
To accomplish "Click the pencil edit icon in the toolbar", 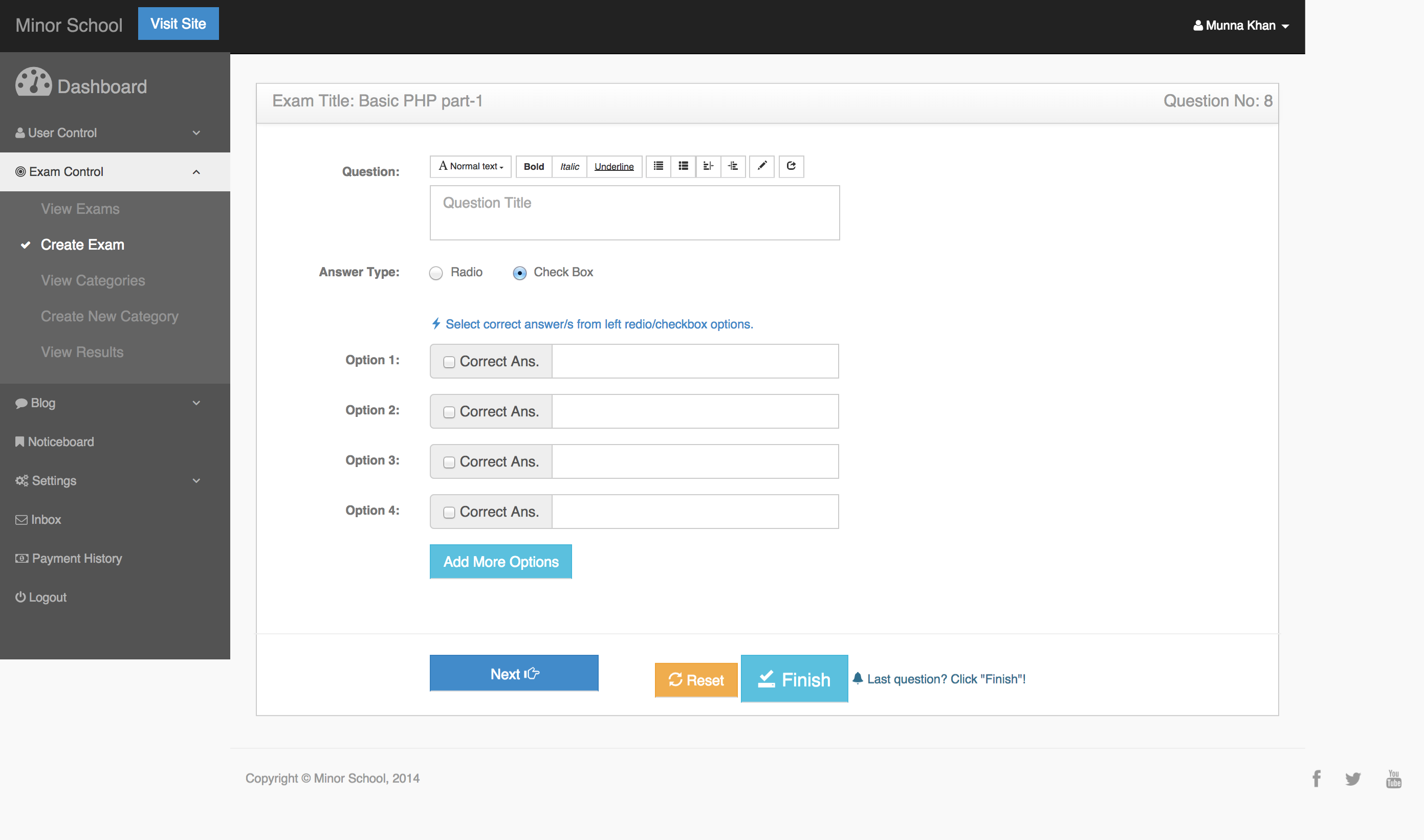I will (762, 166).
